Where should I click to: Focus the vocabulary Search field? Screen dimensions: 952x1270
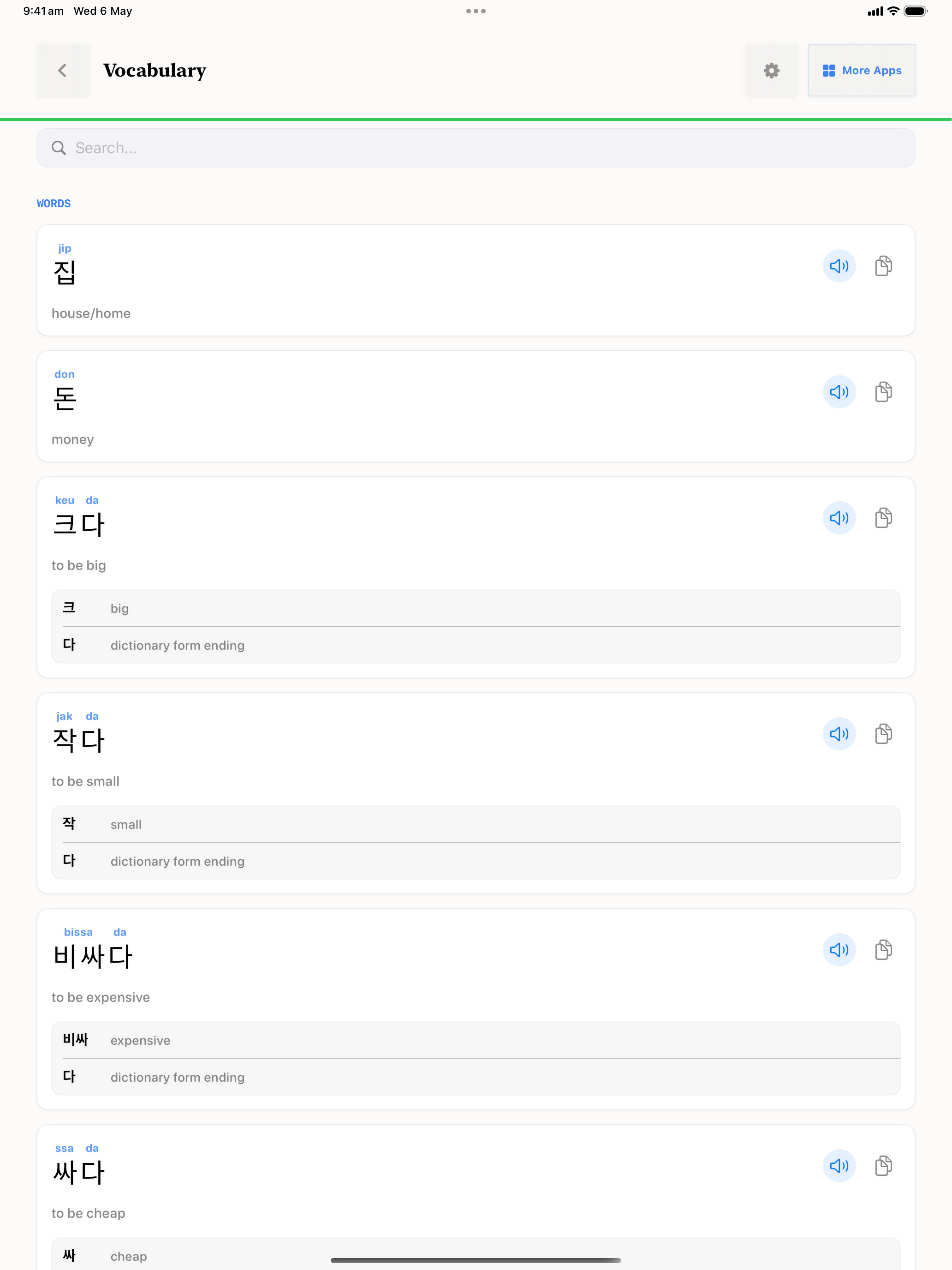click(x=476, y=148)
